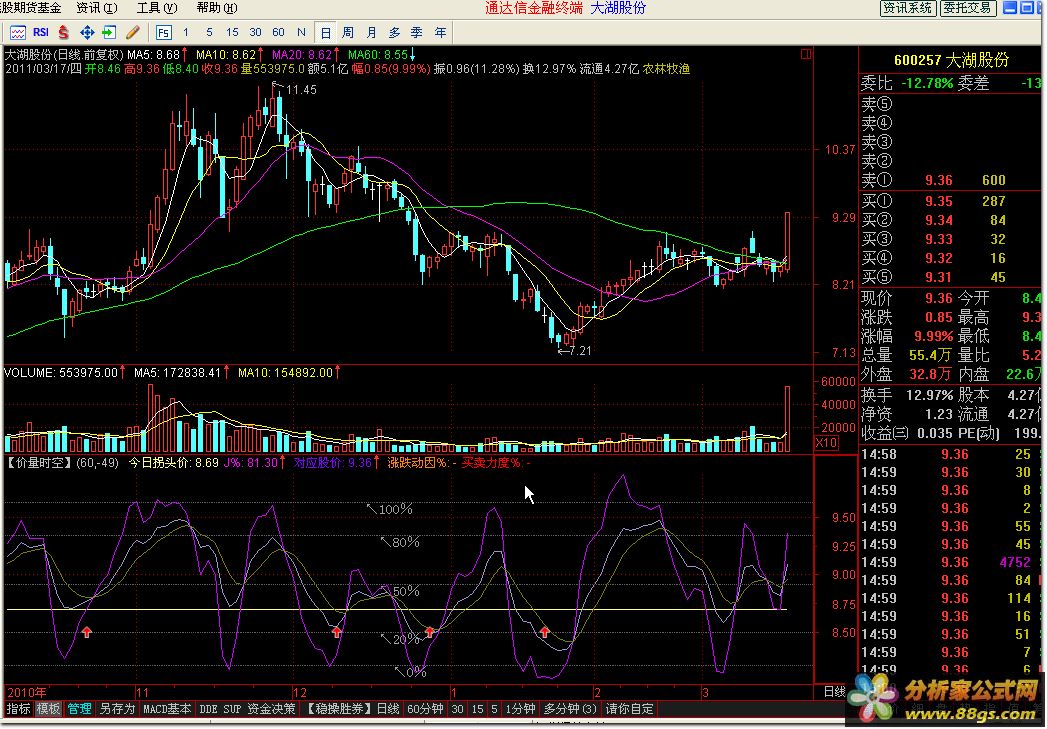Switch to 15-minute period in toolbar

click(x=232, y=32)
